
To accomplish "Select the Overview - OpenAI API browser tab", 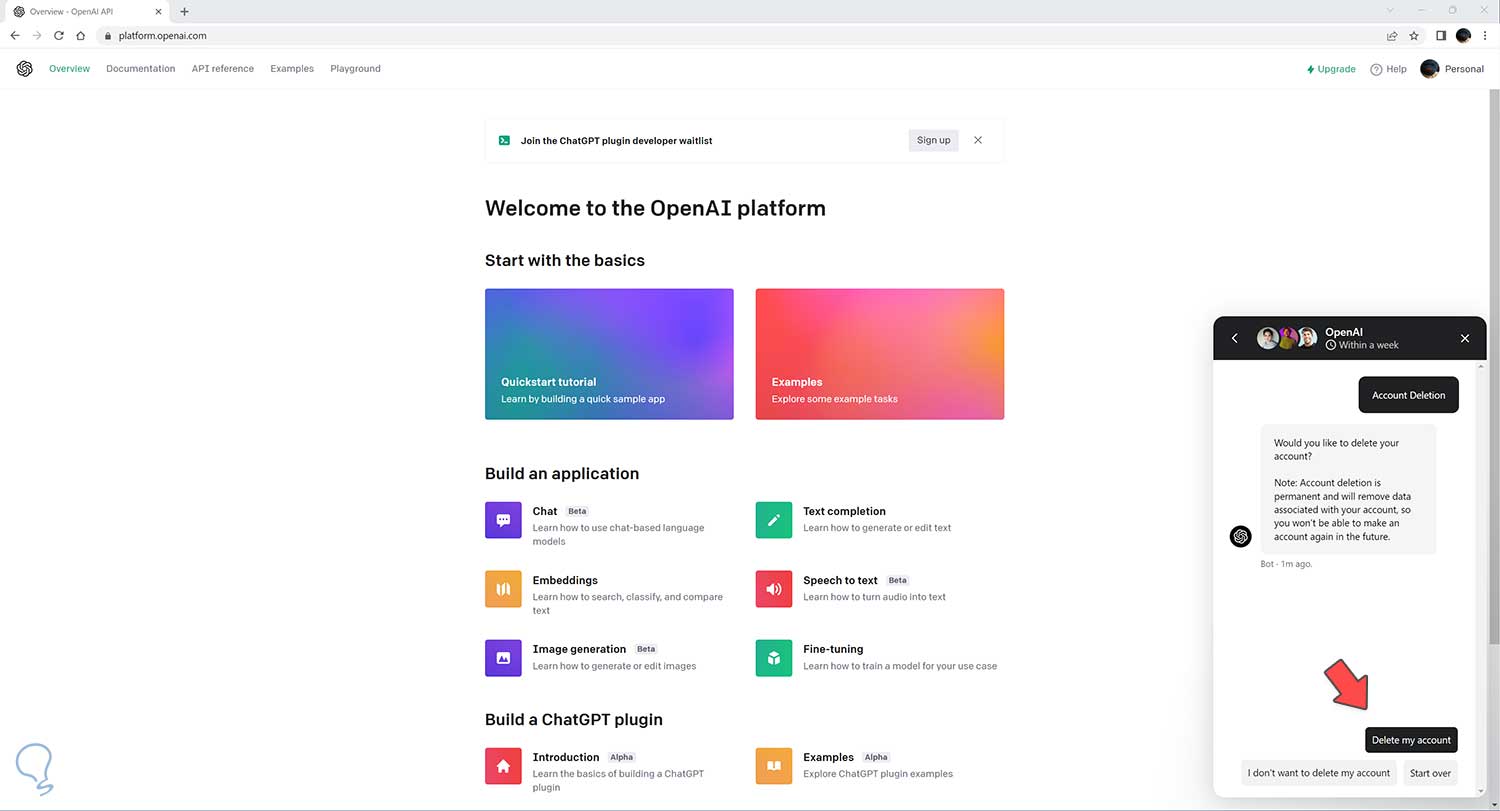I will point(85,11).
